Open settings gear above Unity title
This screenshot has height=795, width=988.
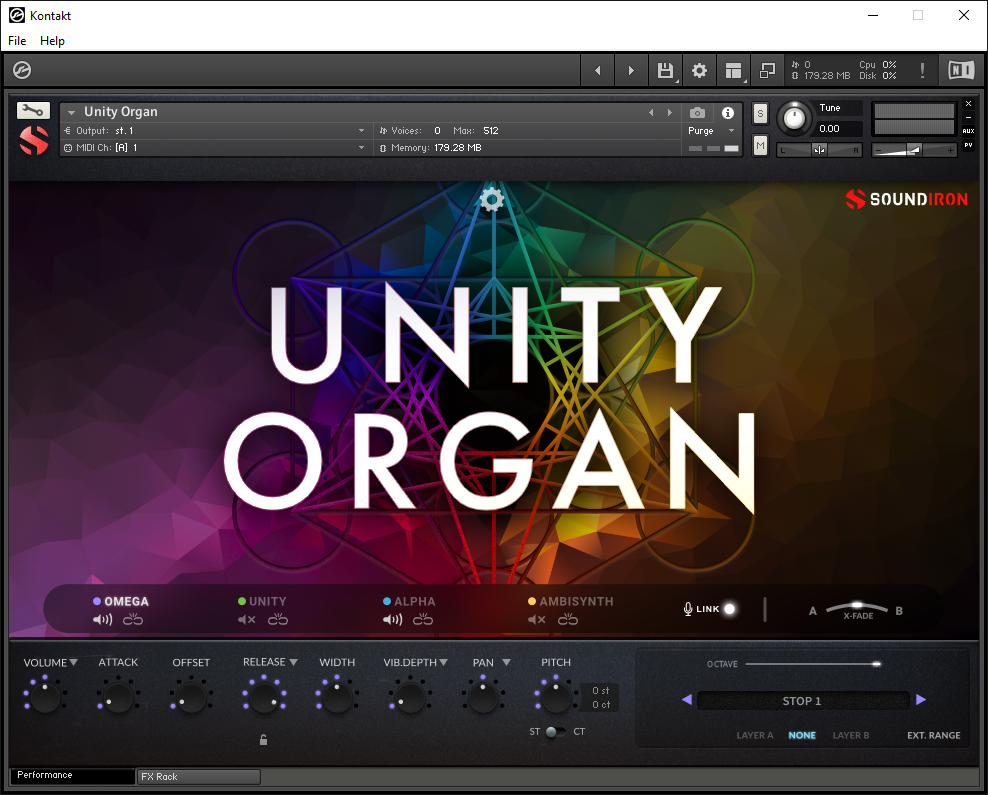491,200
